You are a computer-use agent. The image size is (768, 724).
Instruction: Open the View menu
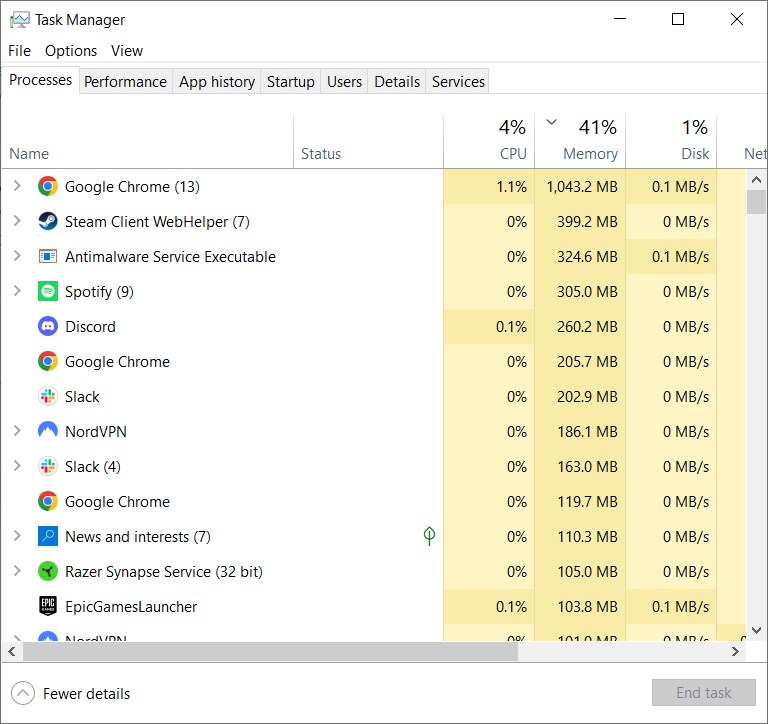[127, 51]
